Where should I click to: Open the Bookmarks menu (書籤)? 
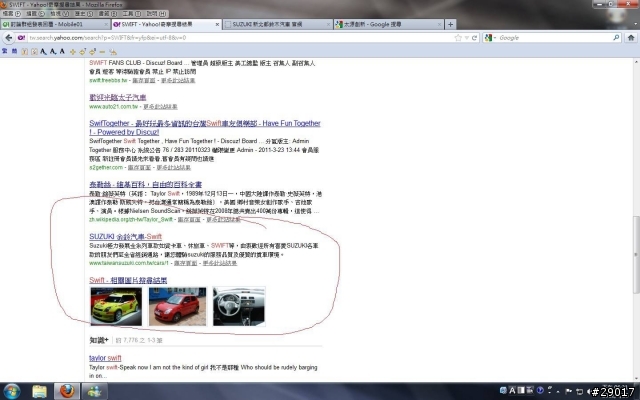(108, 13)
